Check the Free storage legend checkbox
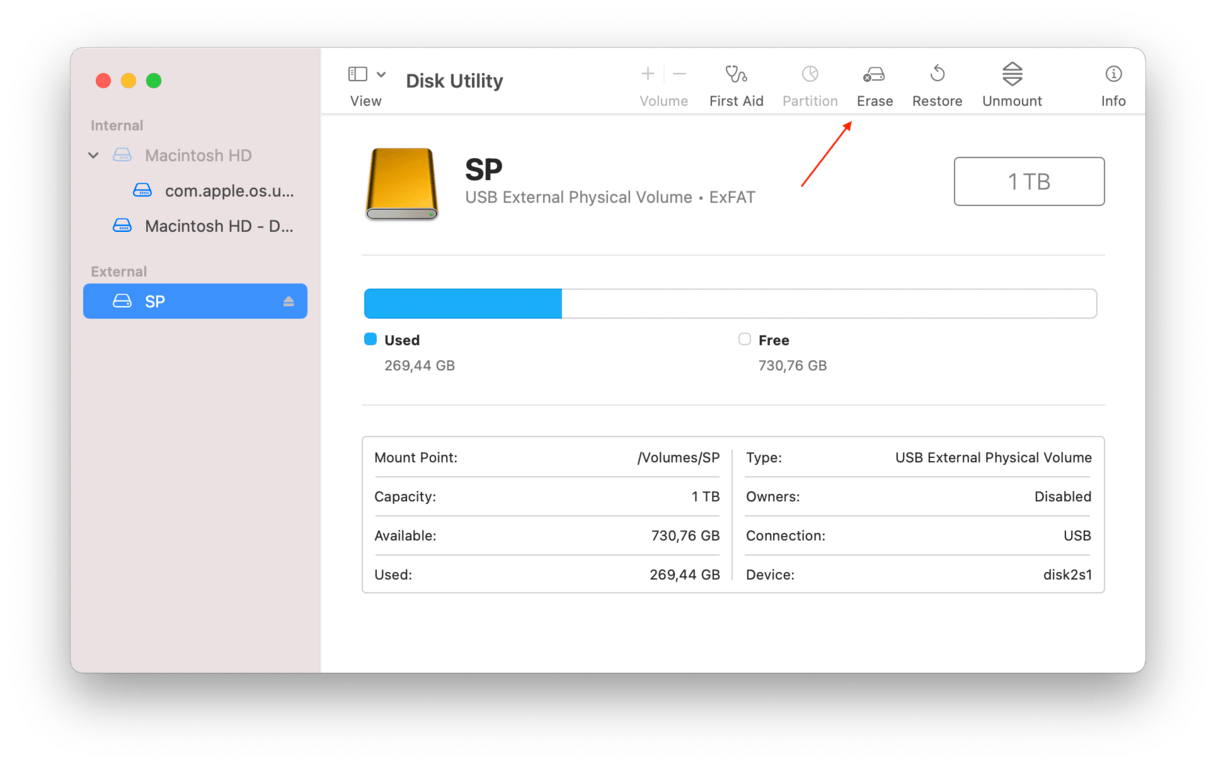This screenshot has height=766, width=1216. pyautogui.click(x=744, y=339)
